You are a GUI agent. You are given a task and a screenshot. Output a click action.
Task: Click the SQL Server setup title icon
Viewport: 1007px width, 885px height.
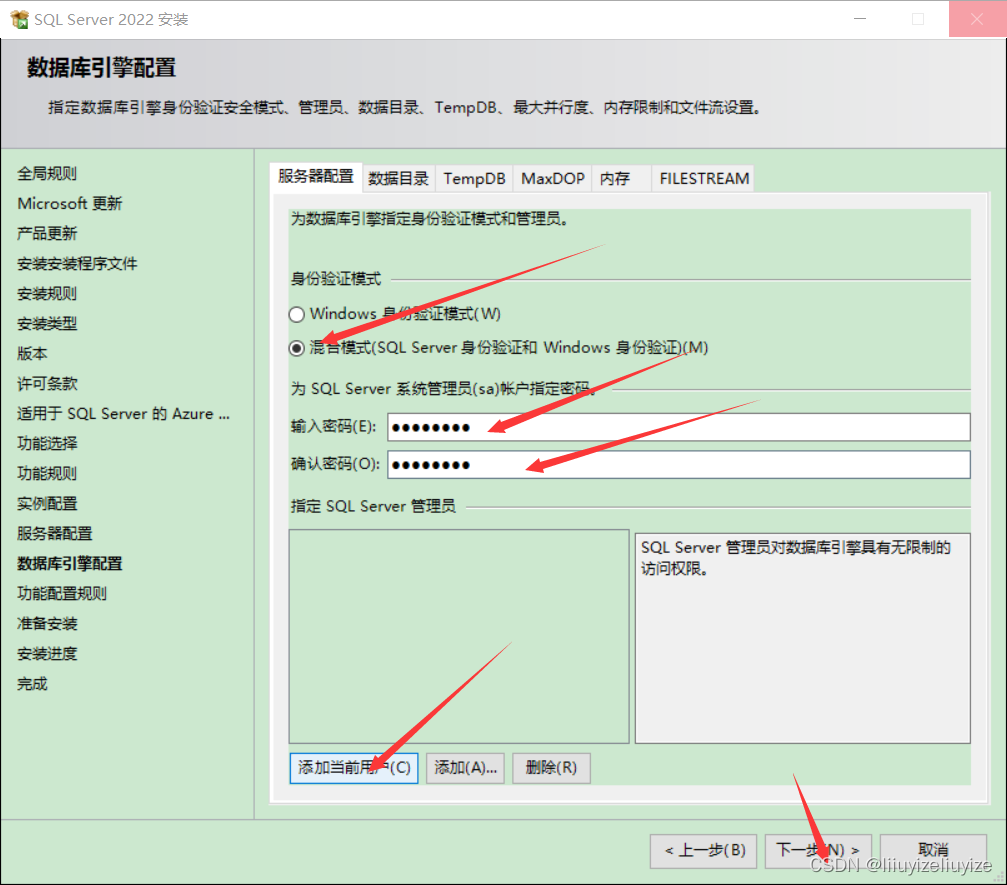click(x=20, y=19)
